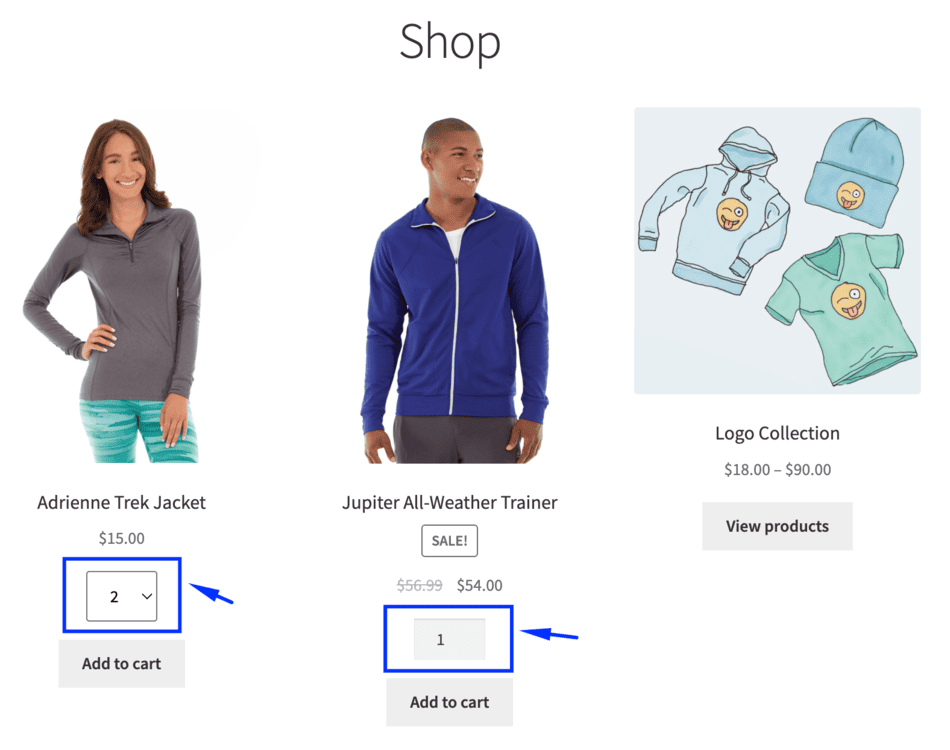
Task: Open the Adrienne Trek Jacket product image
Action: point(121,286)
